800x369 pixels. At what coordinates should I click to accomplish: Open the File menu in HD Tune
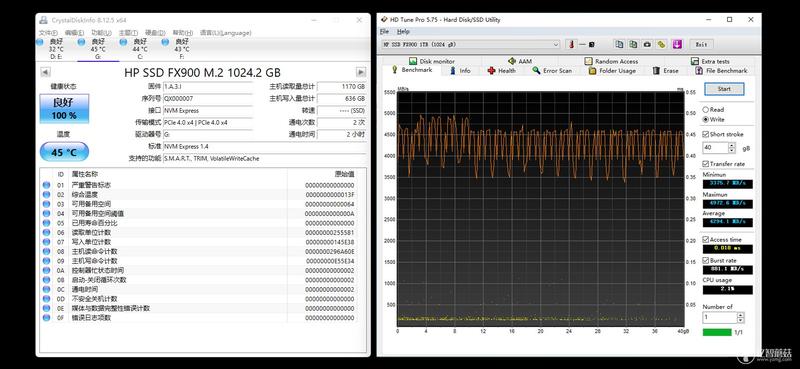point(384,32)
